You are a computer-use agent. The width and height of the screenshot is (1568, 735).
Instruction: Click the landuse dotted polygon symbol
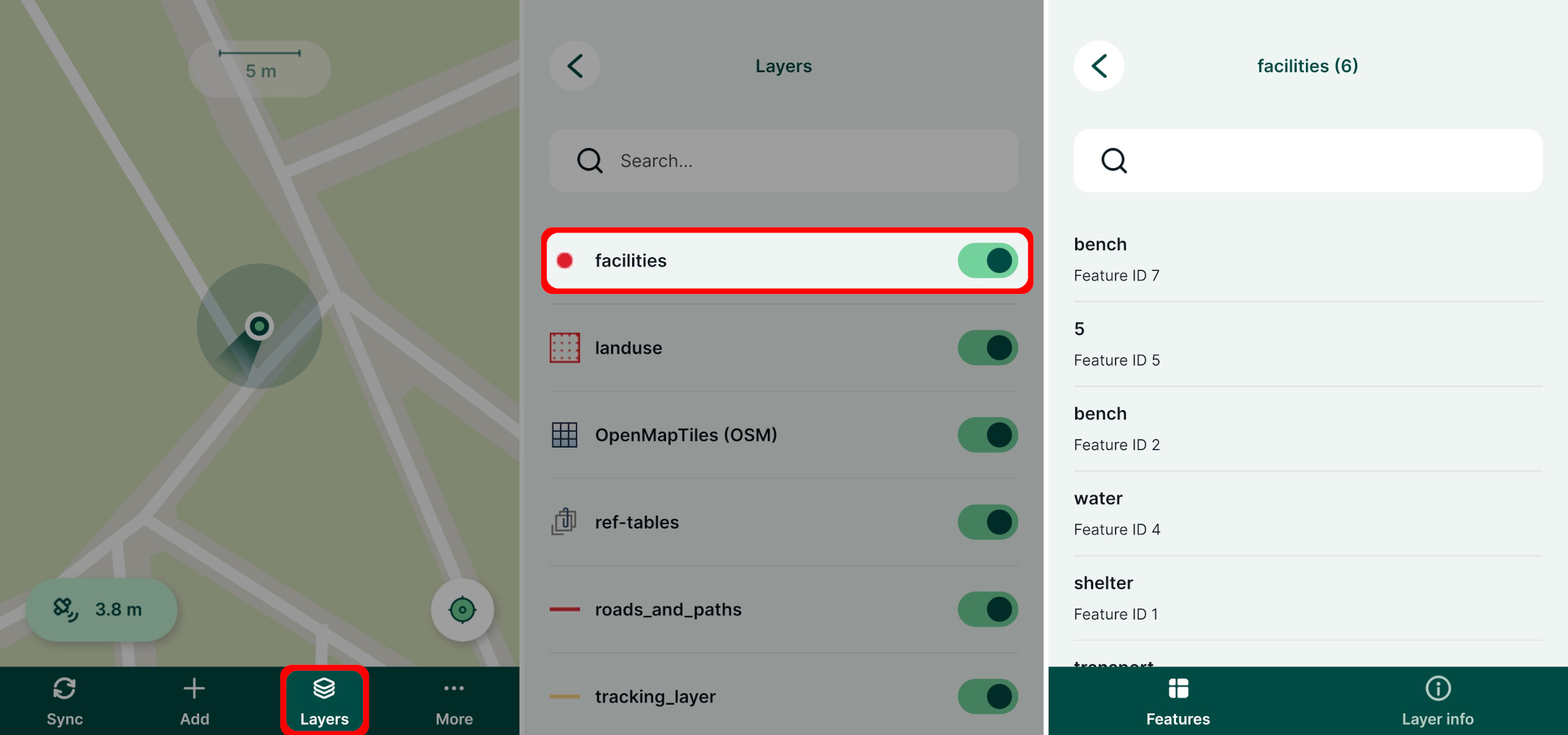coord(565,348)
